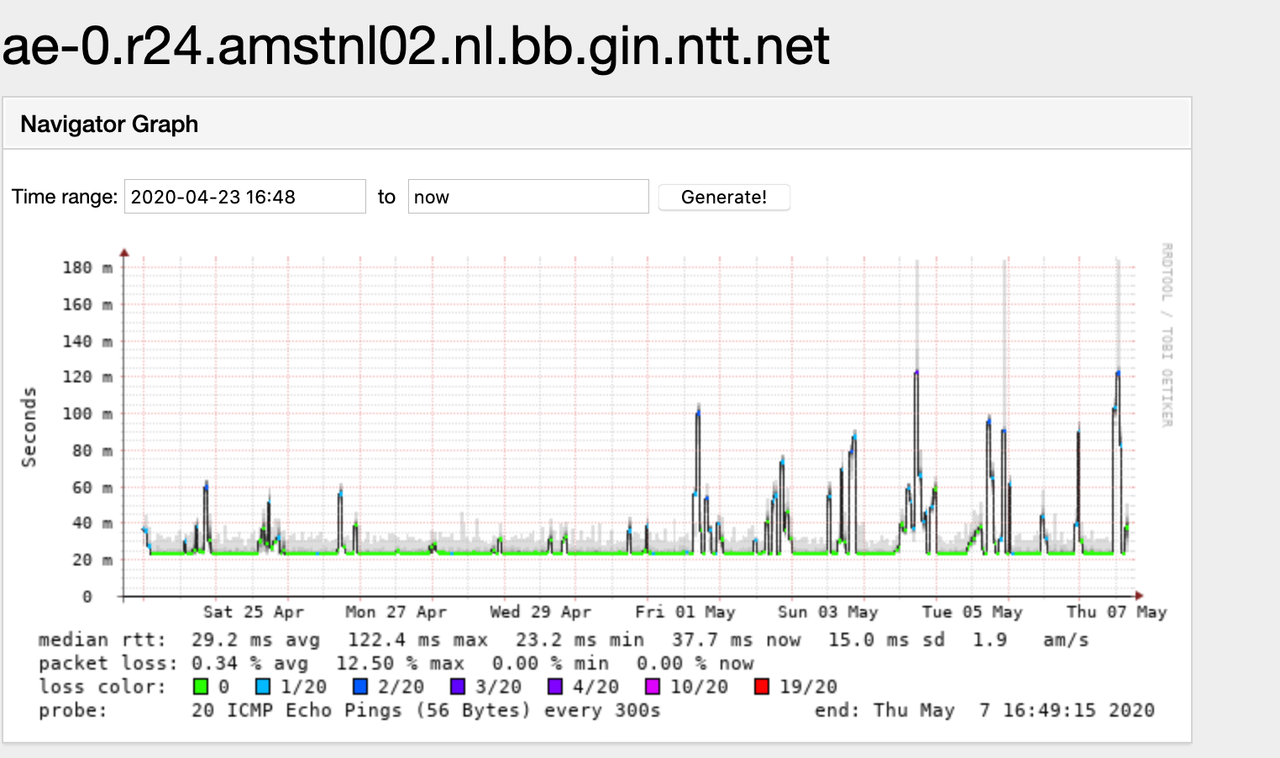Image resolution: width=1280 pixels, height=758 pixels.
Task: Click the '37.7 ms now' rtt value
Action: tap(737, 640)
